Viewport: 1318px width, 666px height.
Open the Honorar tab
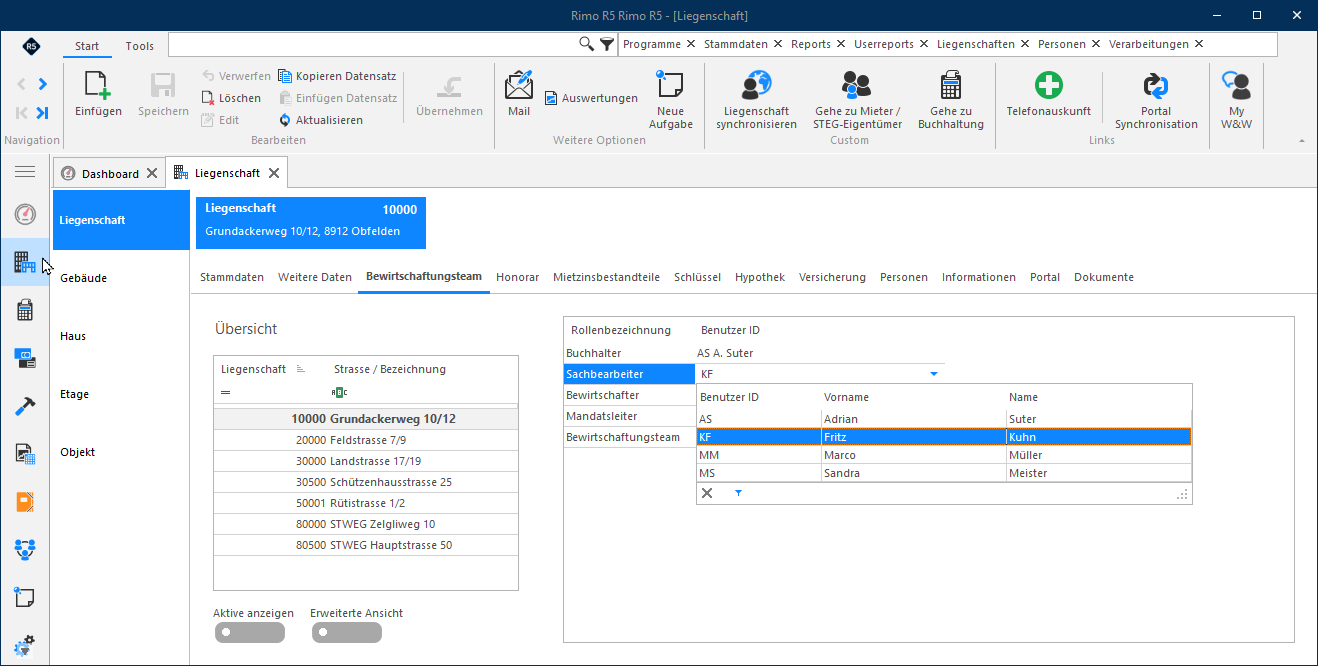click(x=518, y=277)
